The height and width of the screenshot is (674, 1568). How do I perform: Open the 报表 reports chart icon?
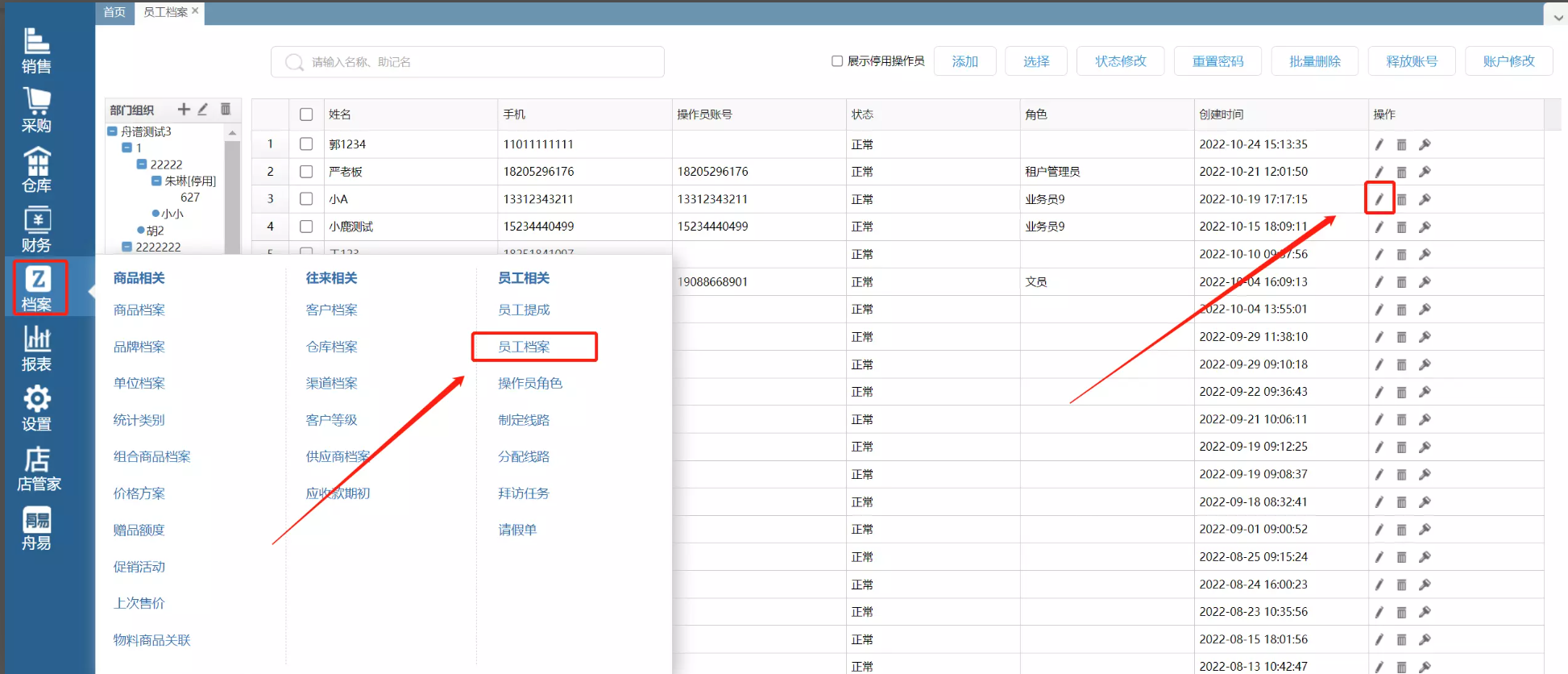(x=36, y=348)
